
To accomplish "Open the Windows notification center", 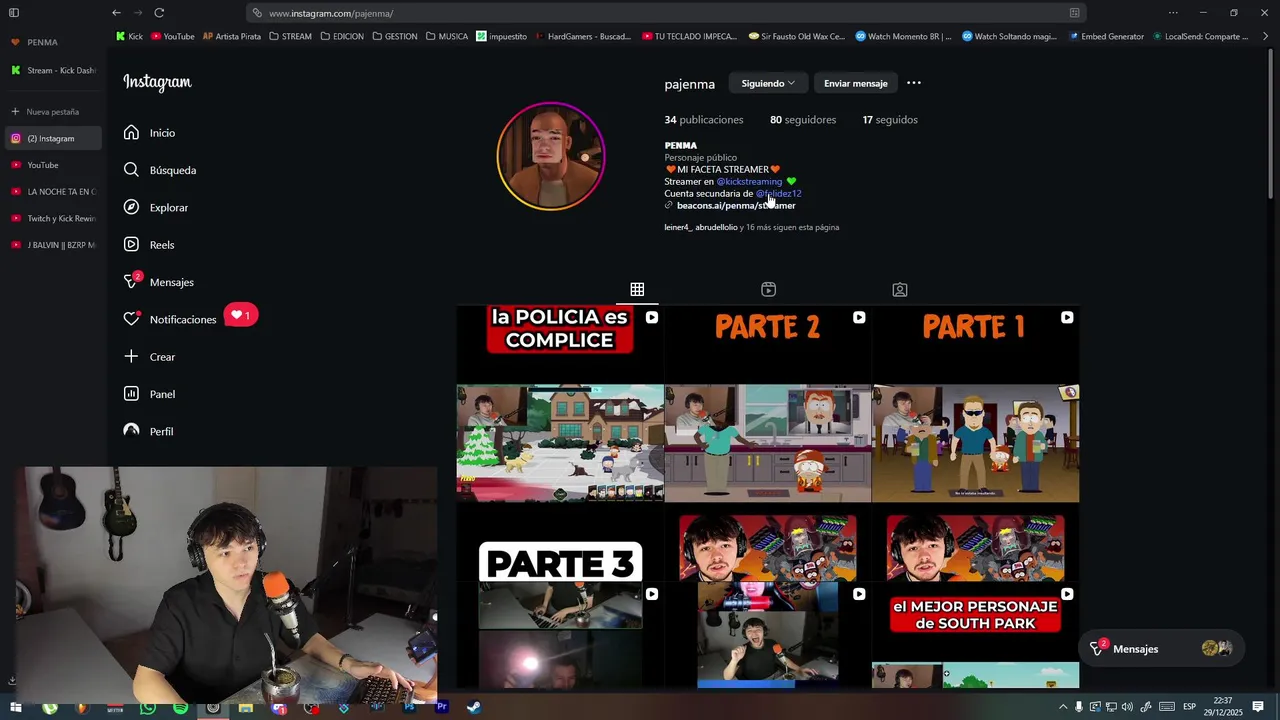I will pyautogui.click(x=1258, y=707).
